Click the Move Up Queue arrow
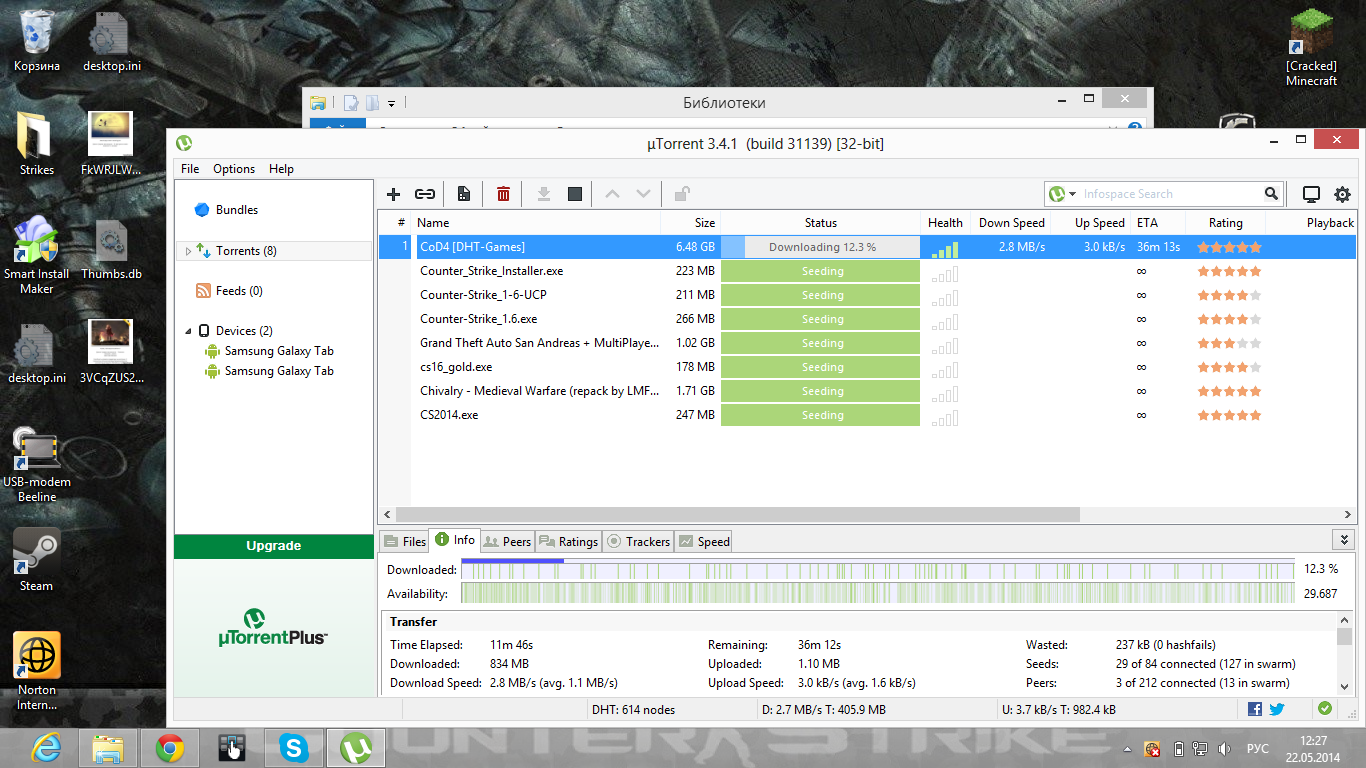This screenshot has height=768, width=1366. pos(613,194)
